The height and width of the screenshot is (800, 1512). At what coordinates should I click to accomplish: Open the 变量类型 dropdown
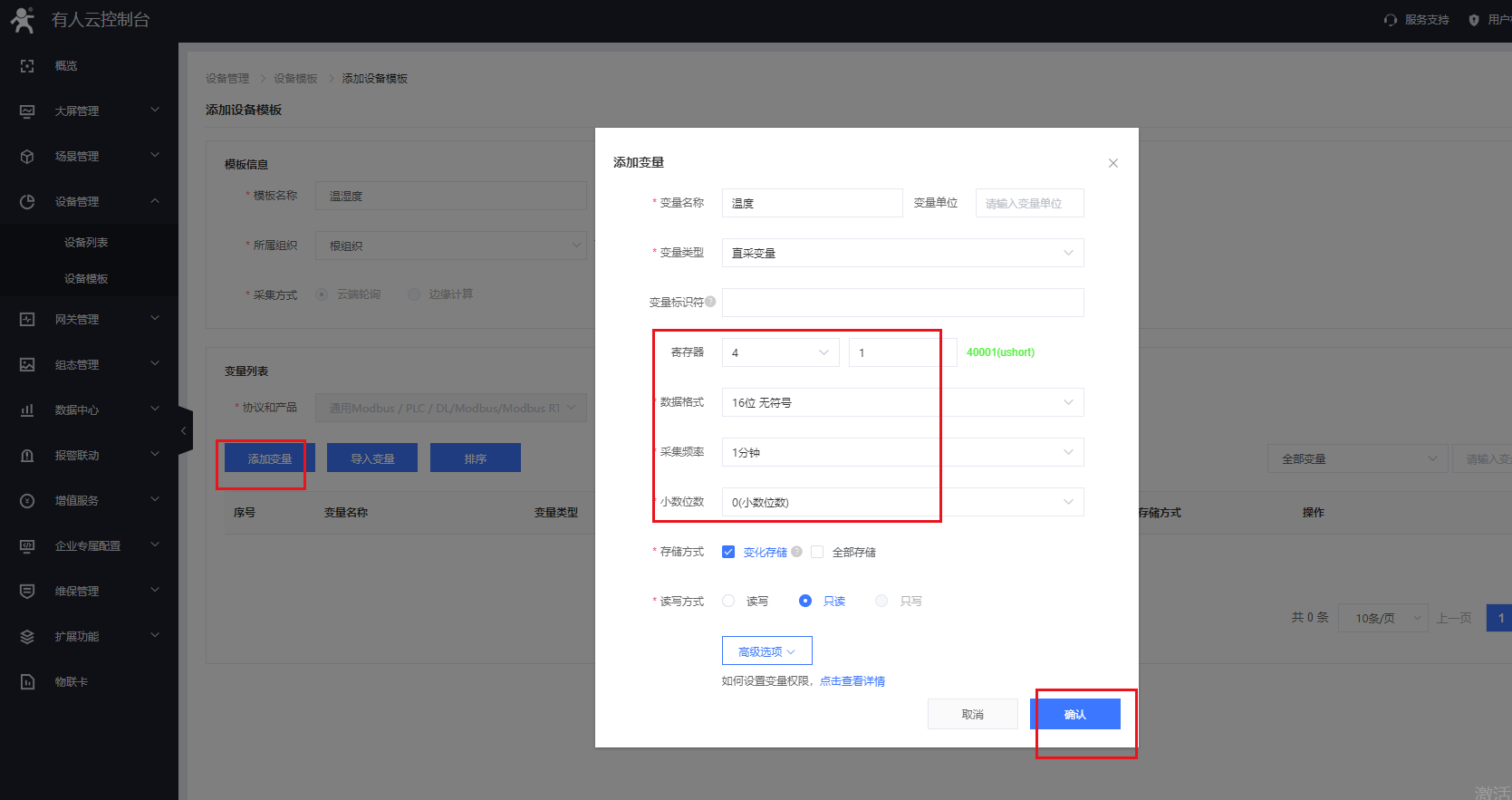coord(902,253)
